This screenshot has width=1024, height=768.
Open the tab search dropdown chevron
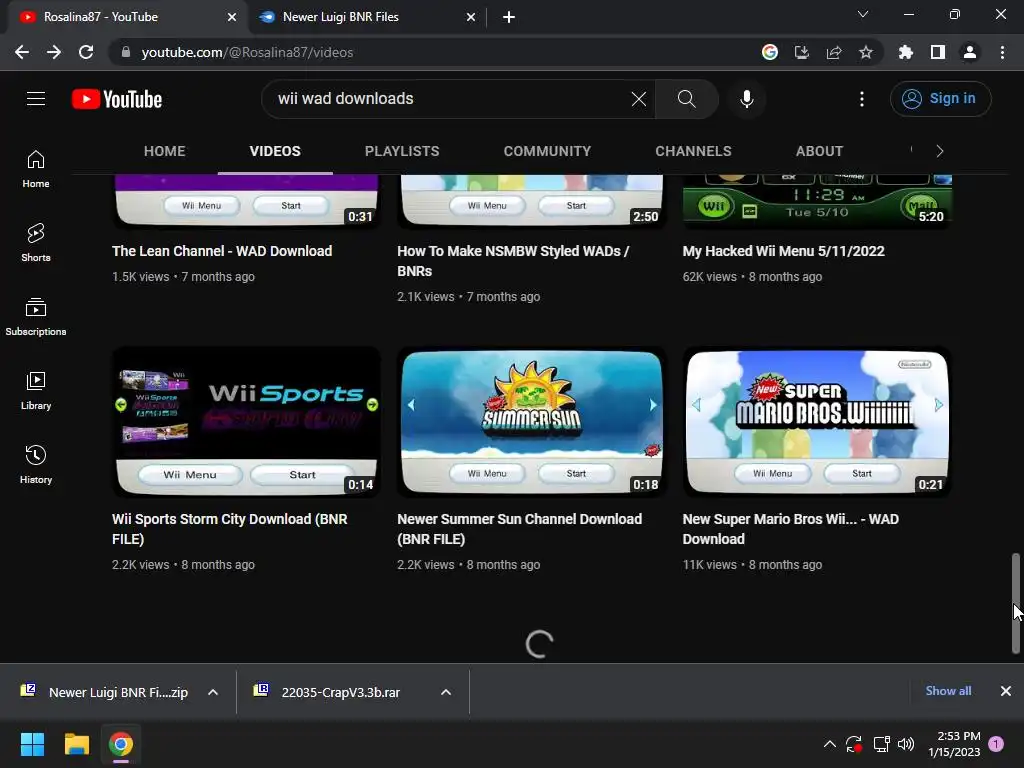(x=863, y=14)
